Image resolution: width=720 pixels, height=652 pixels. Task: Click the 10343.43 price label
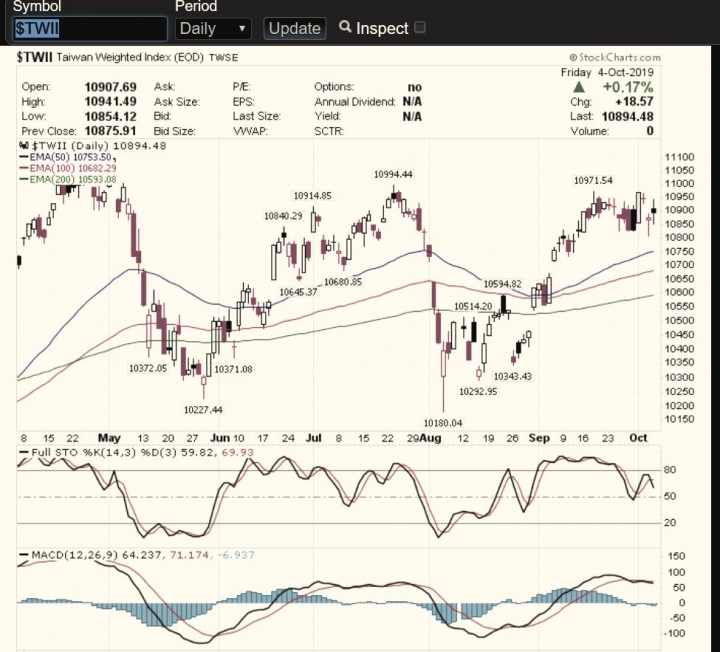512,377
